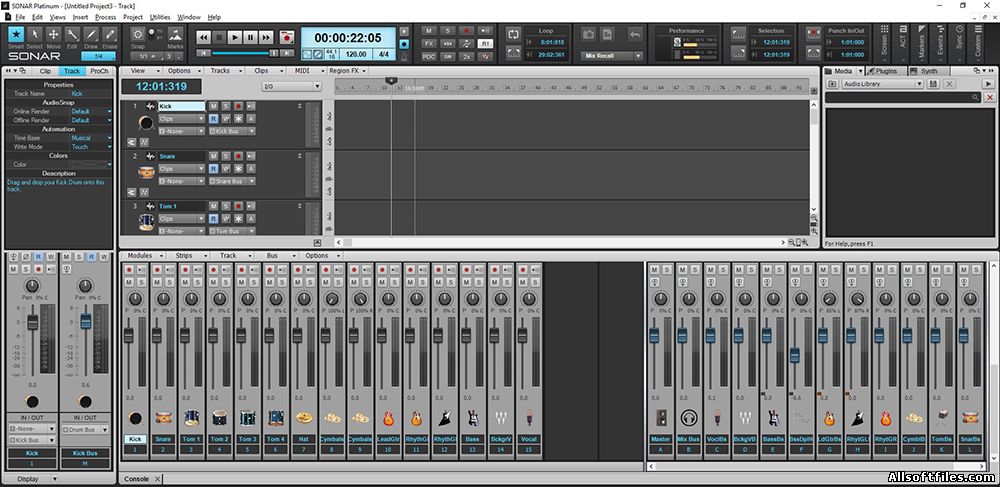
Task: Rewind with the transport rewind button
Action: (x=204, y=38)
